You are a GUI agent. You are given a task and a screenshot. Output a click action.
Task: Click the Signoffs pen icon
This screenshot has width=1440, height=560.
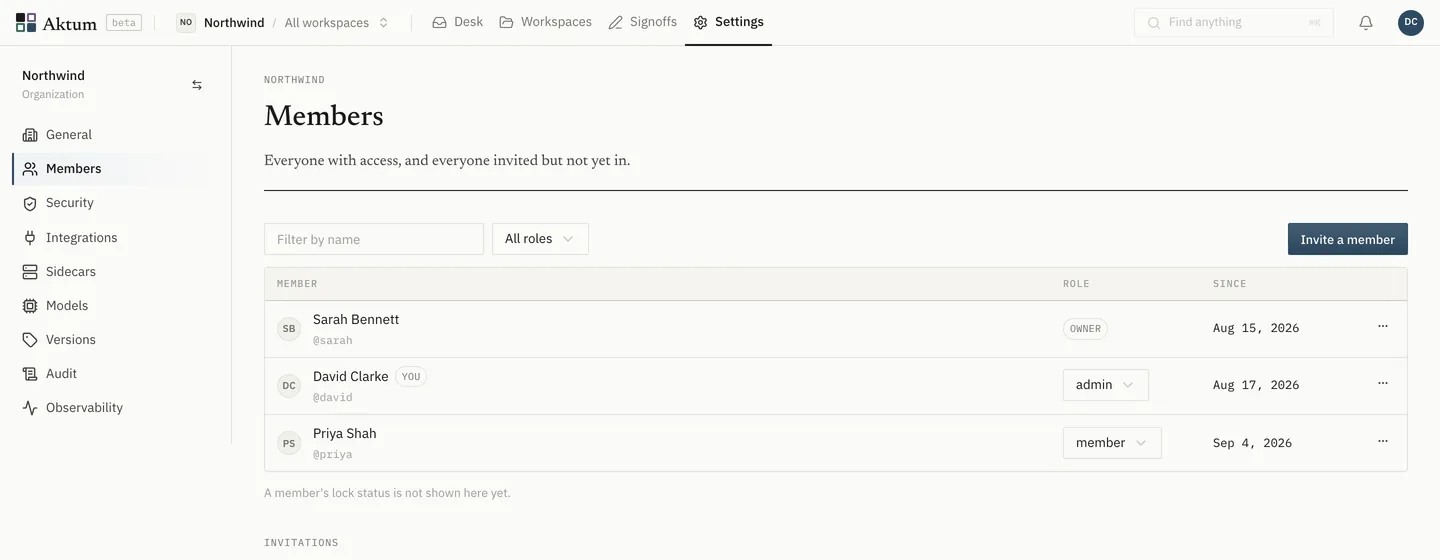(615, 22)
